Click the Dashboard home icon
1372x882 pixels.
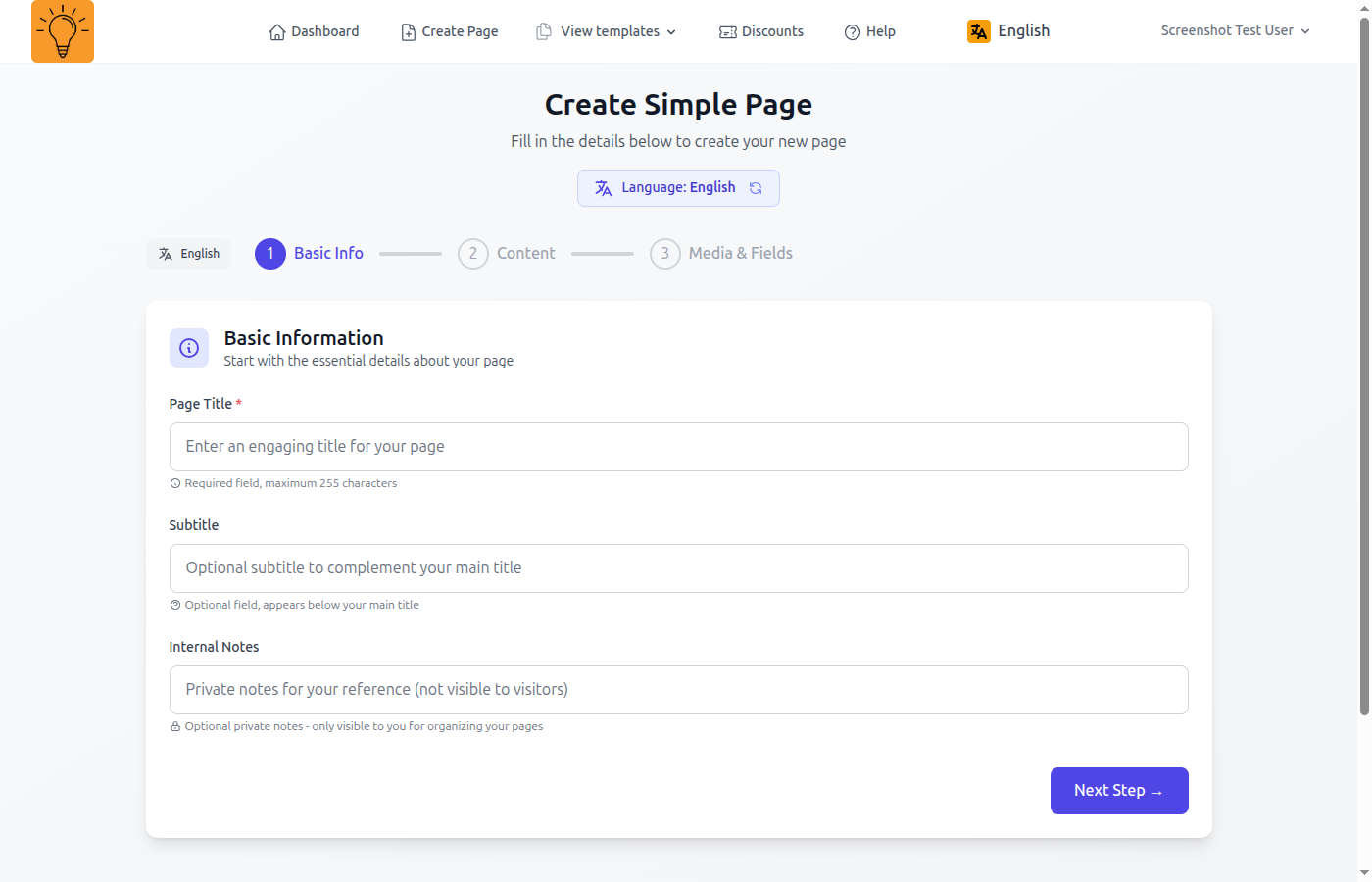pos(277,32)
